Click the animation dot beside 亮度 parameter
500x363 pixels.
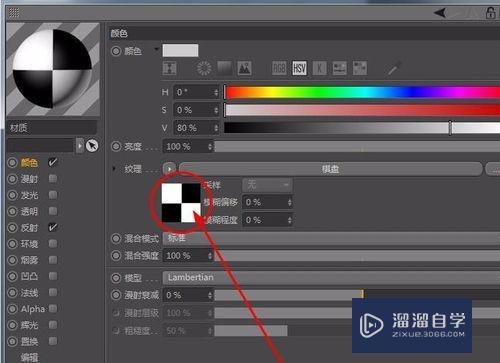(x=116, y=146)
